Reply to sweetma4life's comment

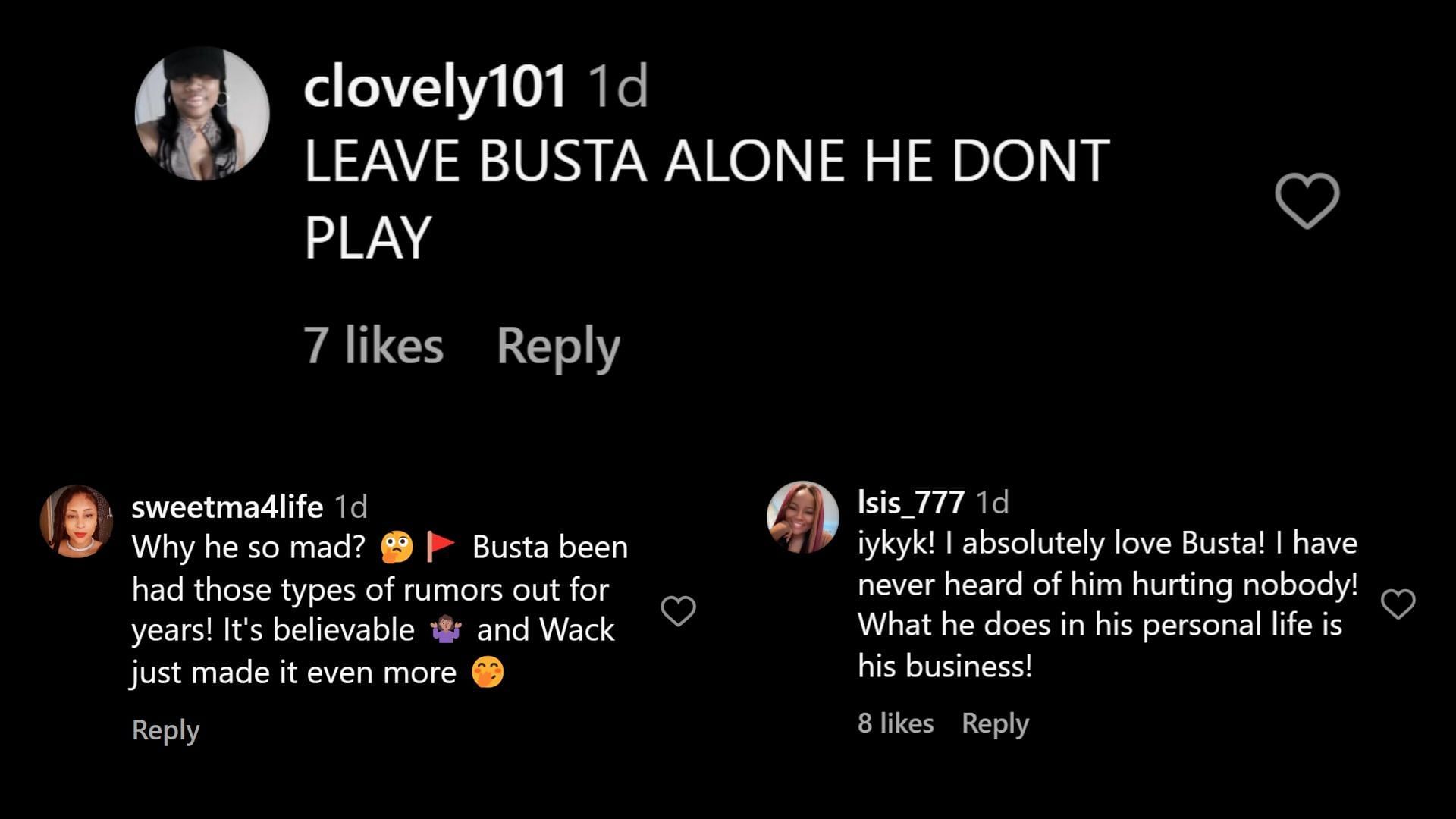[x=165, y=730]
